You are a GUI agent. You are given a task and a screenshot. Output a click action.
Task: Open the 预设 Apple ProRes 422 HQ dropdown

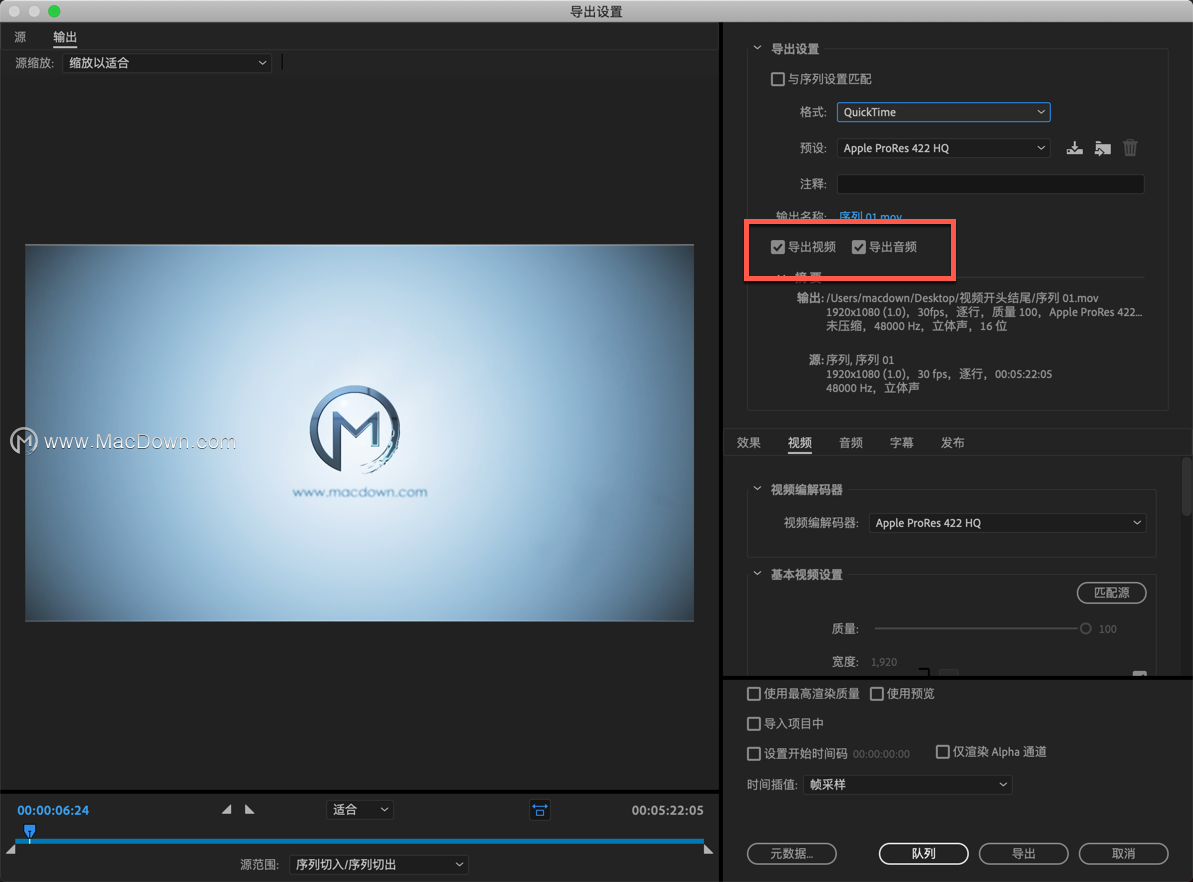(943, 148)
